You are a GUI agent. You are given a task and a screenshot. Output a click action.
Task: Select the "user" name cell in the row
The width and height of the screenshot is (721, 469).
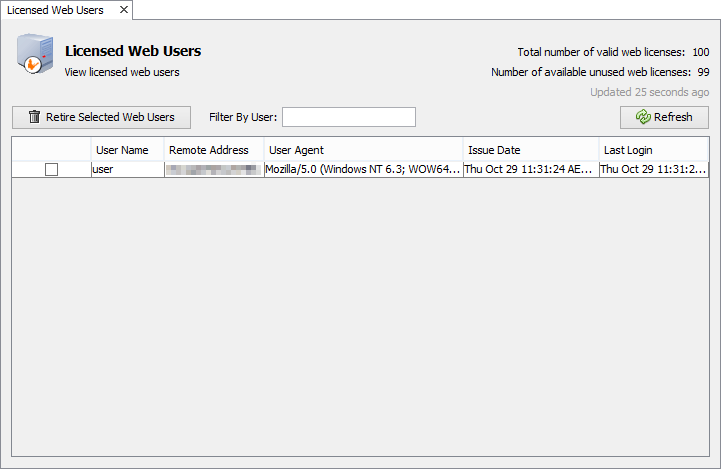click(127, 170)
